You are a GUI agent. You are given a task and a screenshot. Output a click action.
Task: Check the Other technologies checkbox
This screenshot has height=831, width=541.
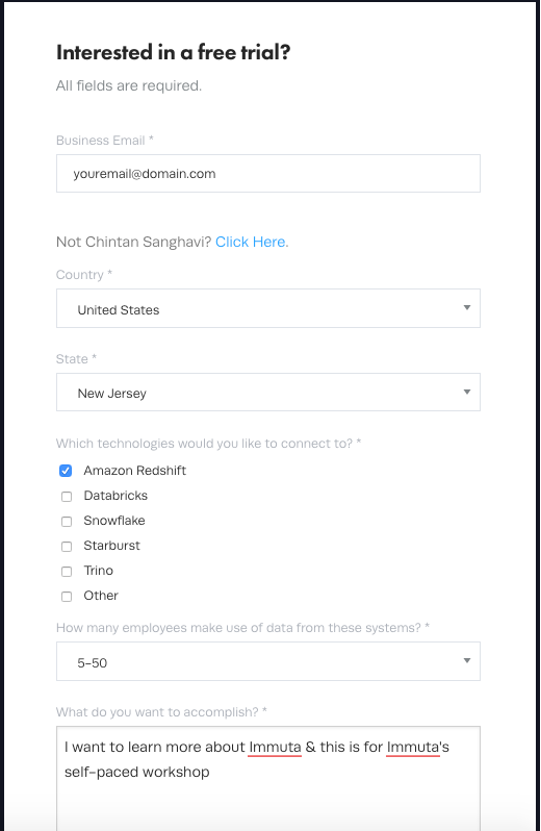tap(66, 596)
